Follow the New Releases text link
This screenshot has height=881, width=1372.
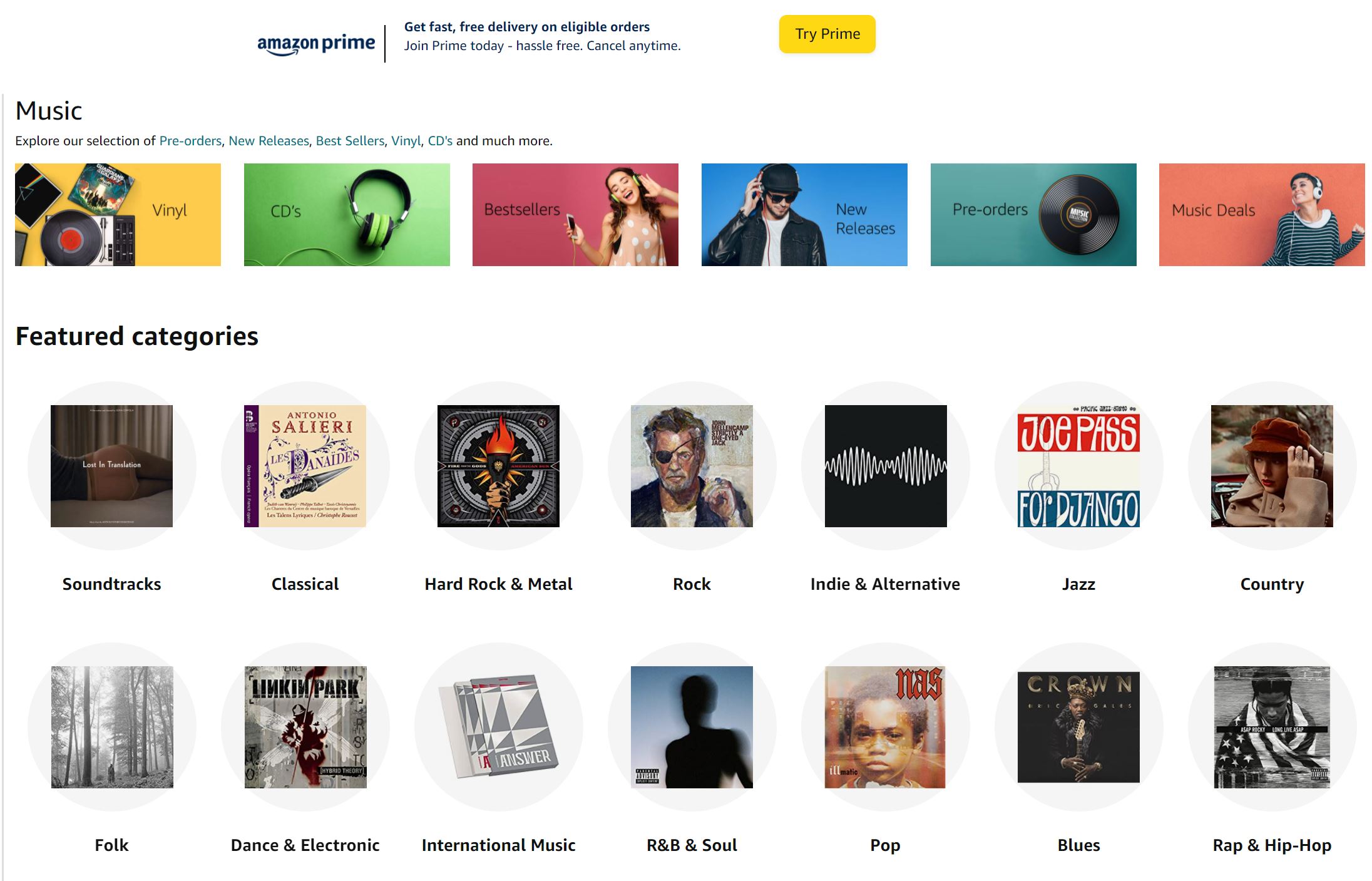[269, 141]
